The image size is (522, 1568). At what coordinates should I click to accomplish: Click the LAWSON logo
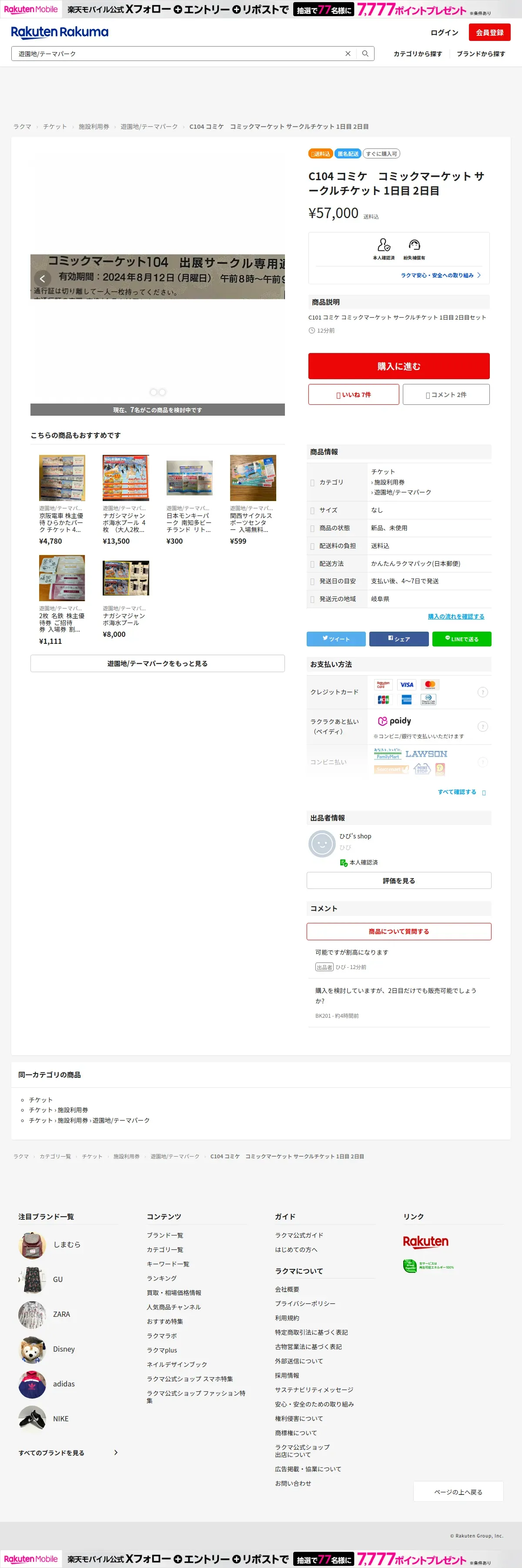[x=426, y=754]
